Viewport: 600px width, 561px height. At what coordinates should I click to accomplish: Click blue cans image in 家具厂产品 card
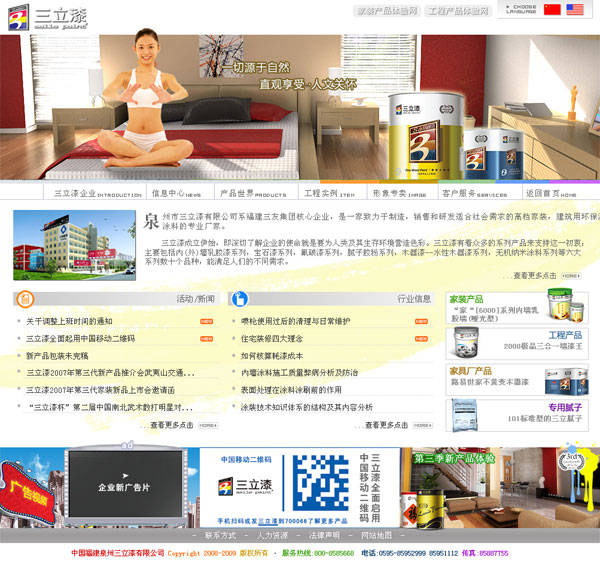[x=566, y=382]
